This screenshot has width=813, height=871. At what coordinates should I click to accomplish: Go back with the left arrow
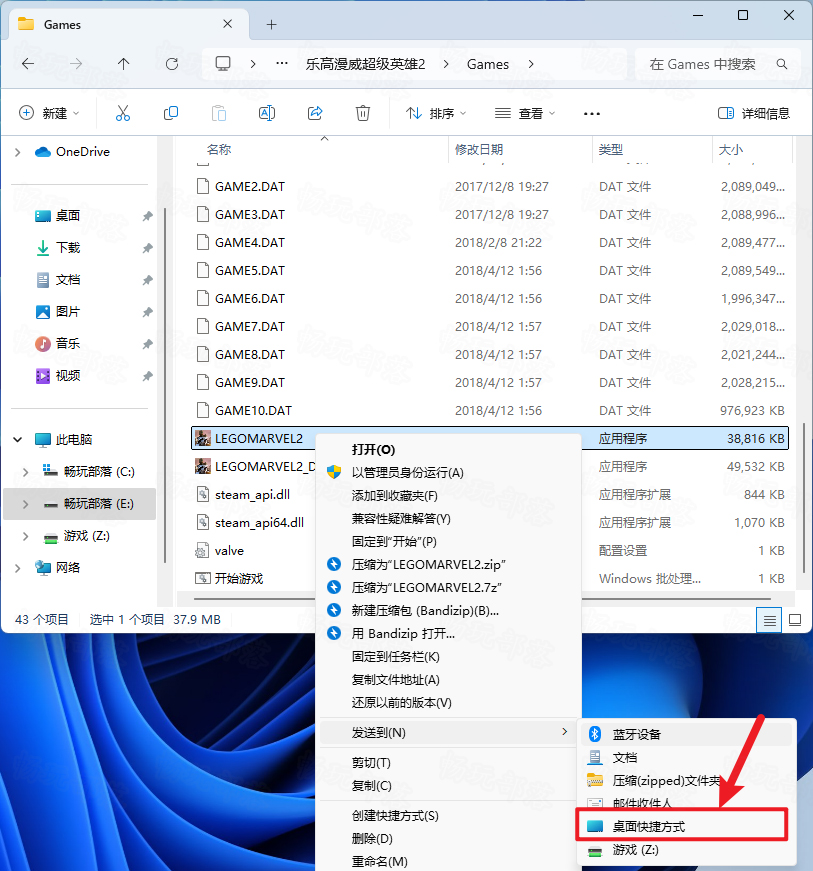28,64
